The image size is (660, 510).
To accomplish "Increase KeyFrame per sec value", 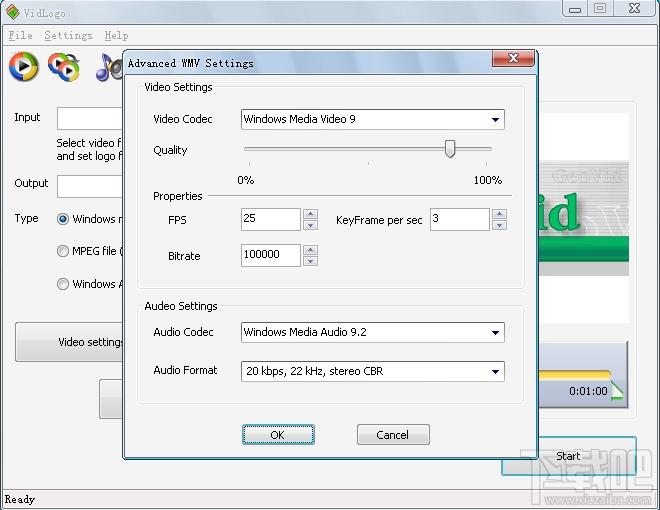I will pos(499,214).
